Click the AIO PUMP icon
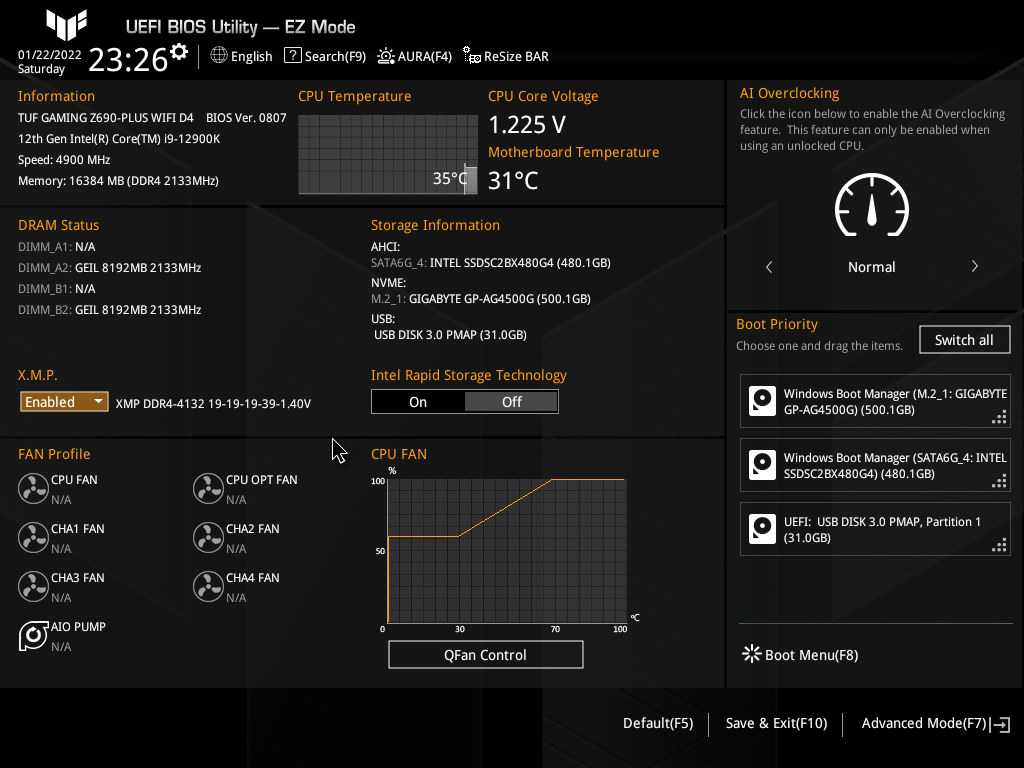The image size is (1024, 768). tap(33, 635)
